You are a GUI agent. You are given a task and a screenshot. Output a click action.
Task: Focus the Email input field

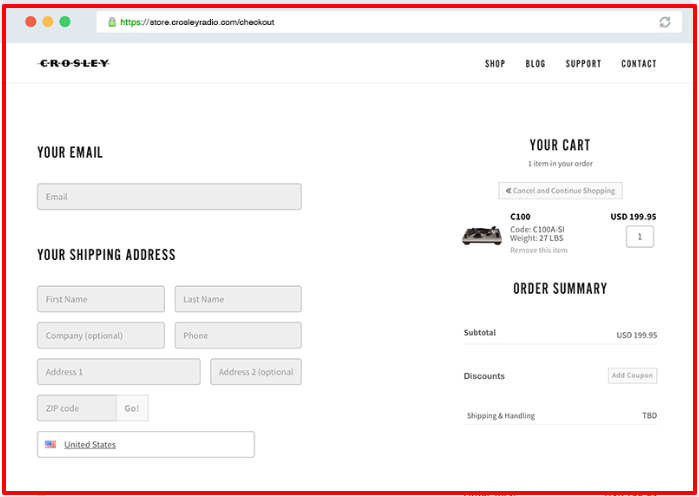(169, 197)
